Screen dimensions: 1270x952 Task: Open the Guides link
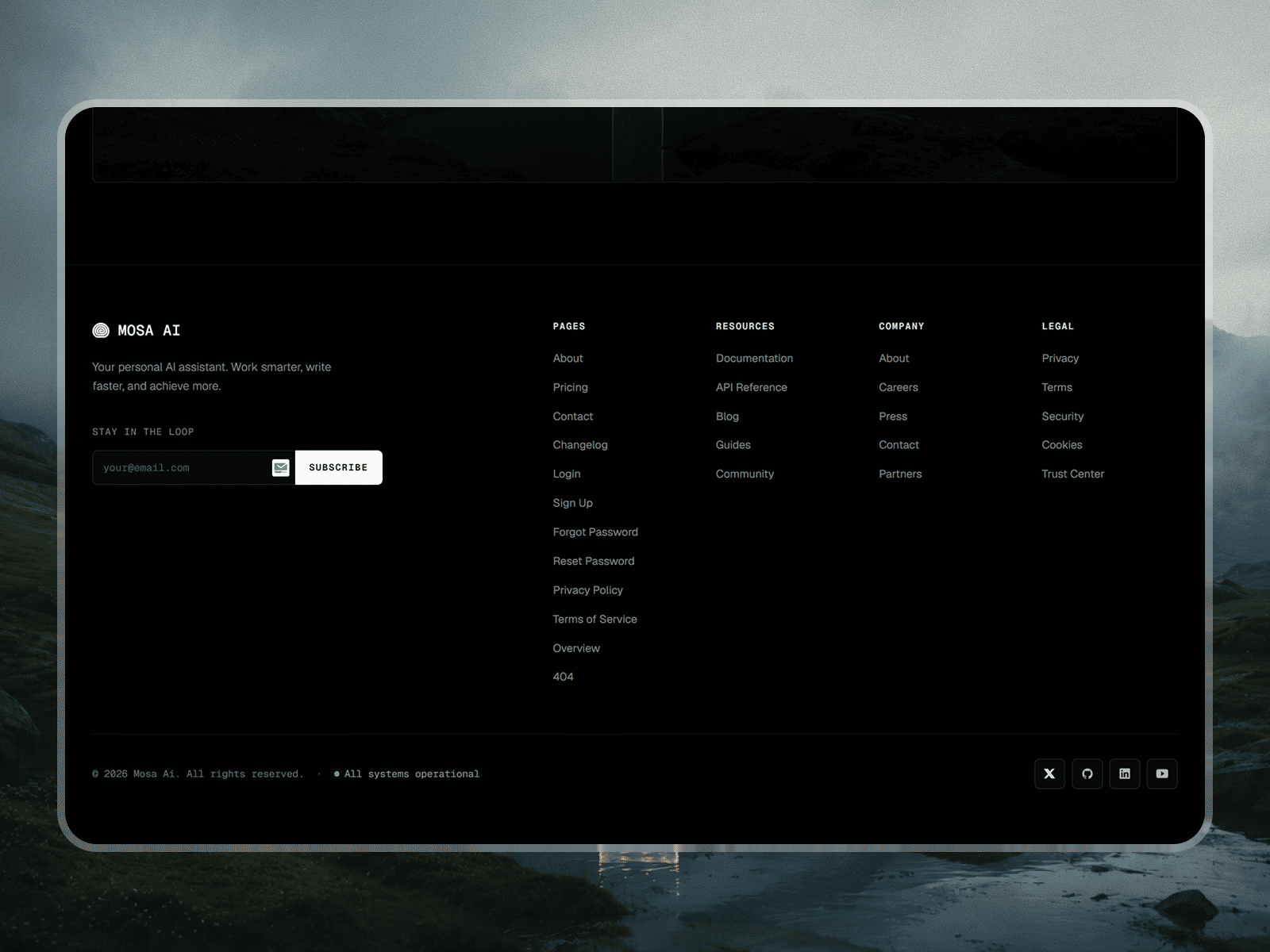pos(733,445)
